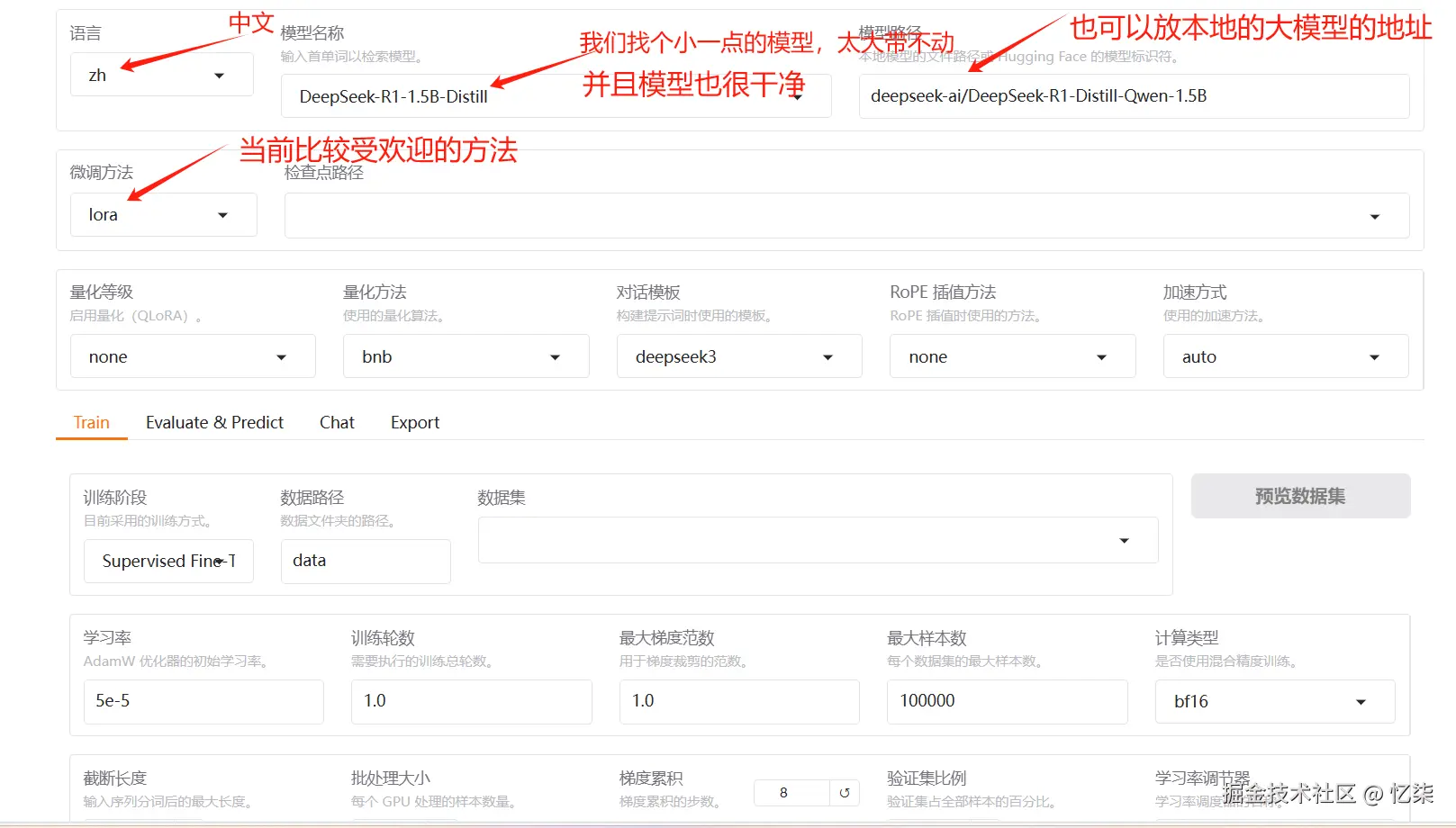Viewport: 1456px width, 828px height.
Task: Click the 最大样本数 100000 input field
Action: pyautogui.click(x=1008, y=701)
